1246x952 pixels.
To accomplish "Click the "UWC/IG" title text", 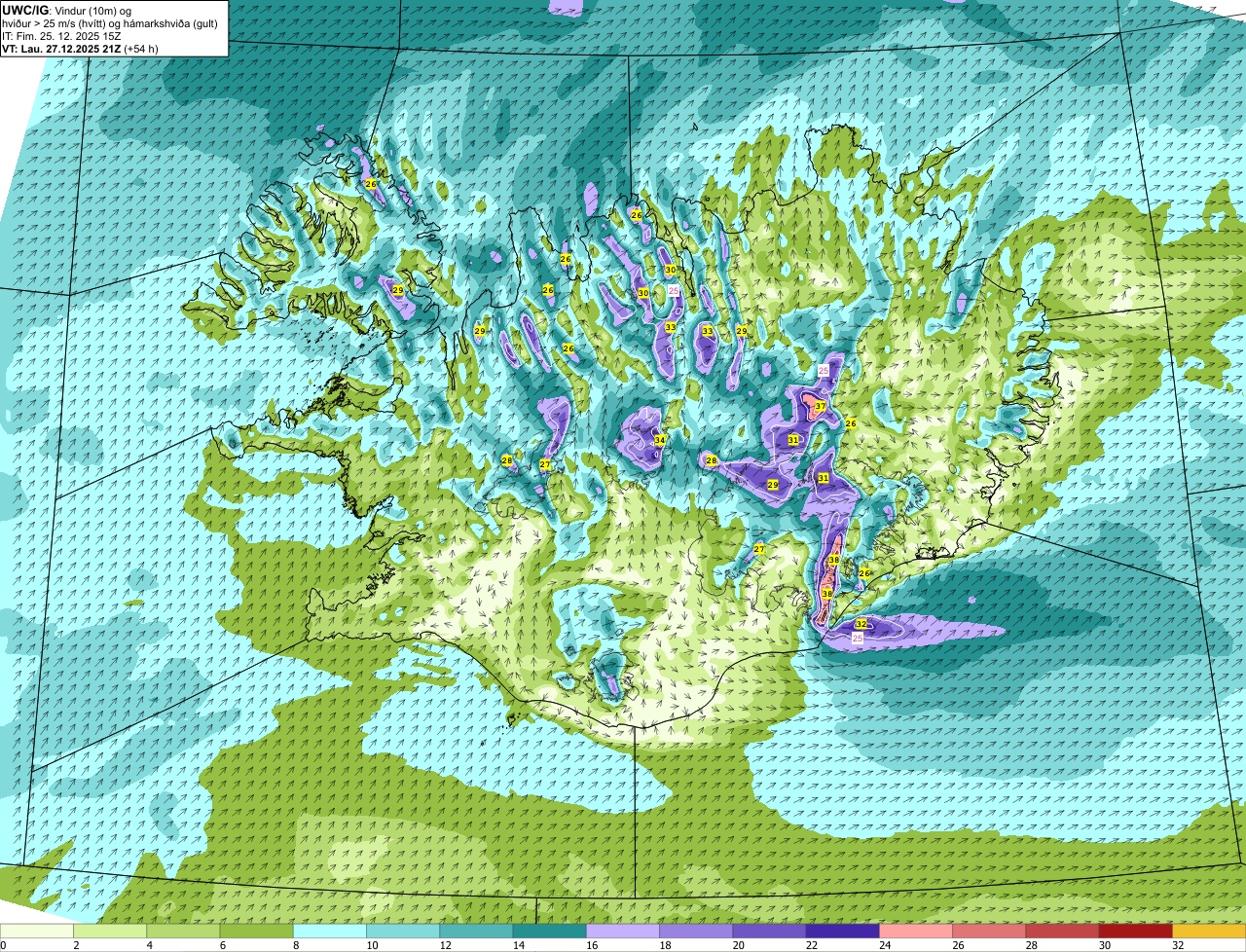I will (24, 10).
